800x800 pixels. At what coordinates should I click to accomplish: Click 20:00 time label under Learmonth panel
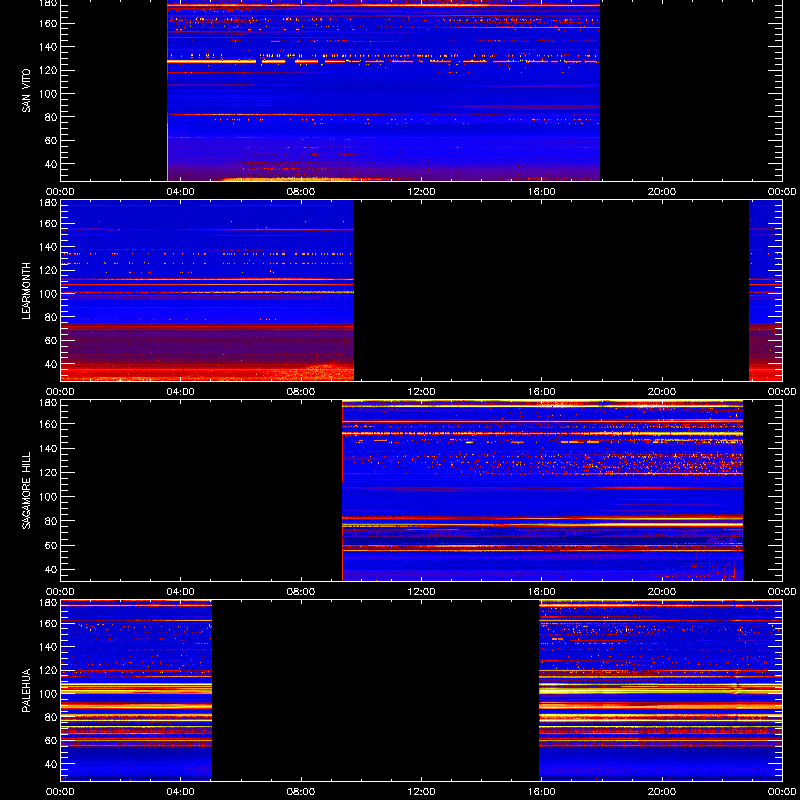click(x=662, y=392)
